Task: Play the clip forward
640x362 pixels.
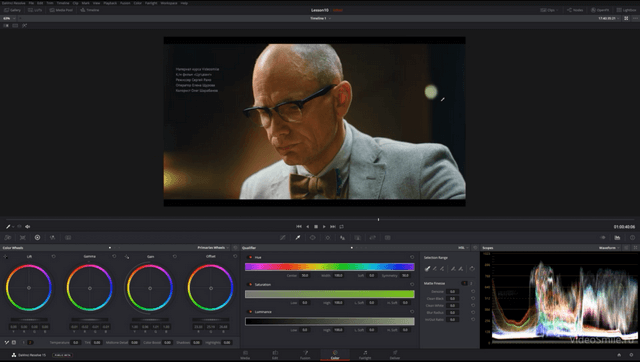Action: [x=324, y=227]
